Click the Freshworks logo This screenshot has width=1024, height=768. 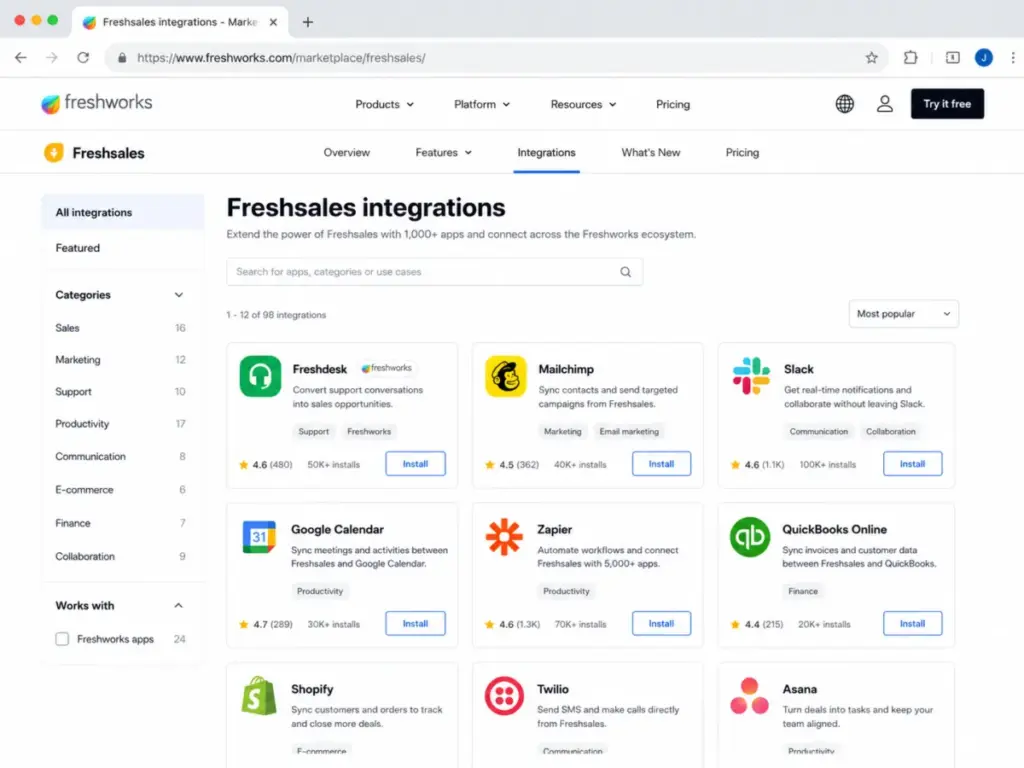(x=97, y=103)
